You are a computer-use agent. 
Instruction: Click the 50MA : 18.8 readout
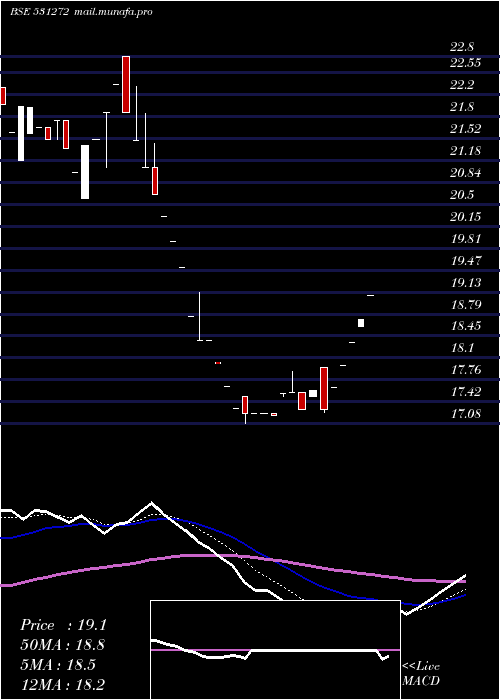pyautogui.click(x=63, y=645)
